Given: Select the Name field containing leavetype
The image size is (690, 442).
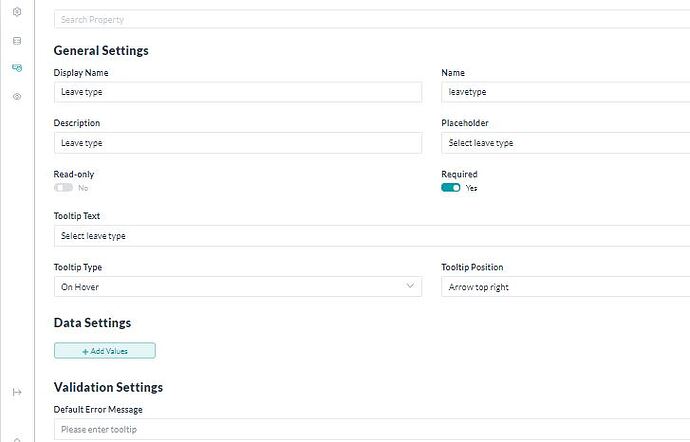Looking at the screenshot, I should click(x=565, y=92).
